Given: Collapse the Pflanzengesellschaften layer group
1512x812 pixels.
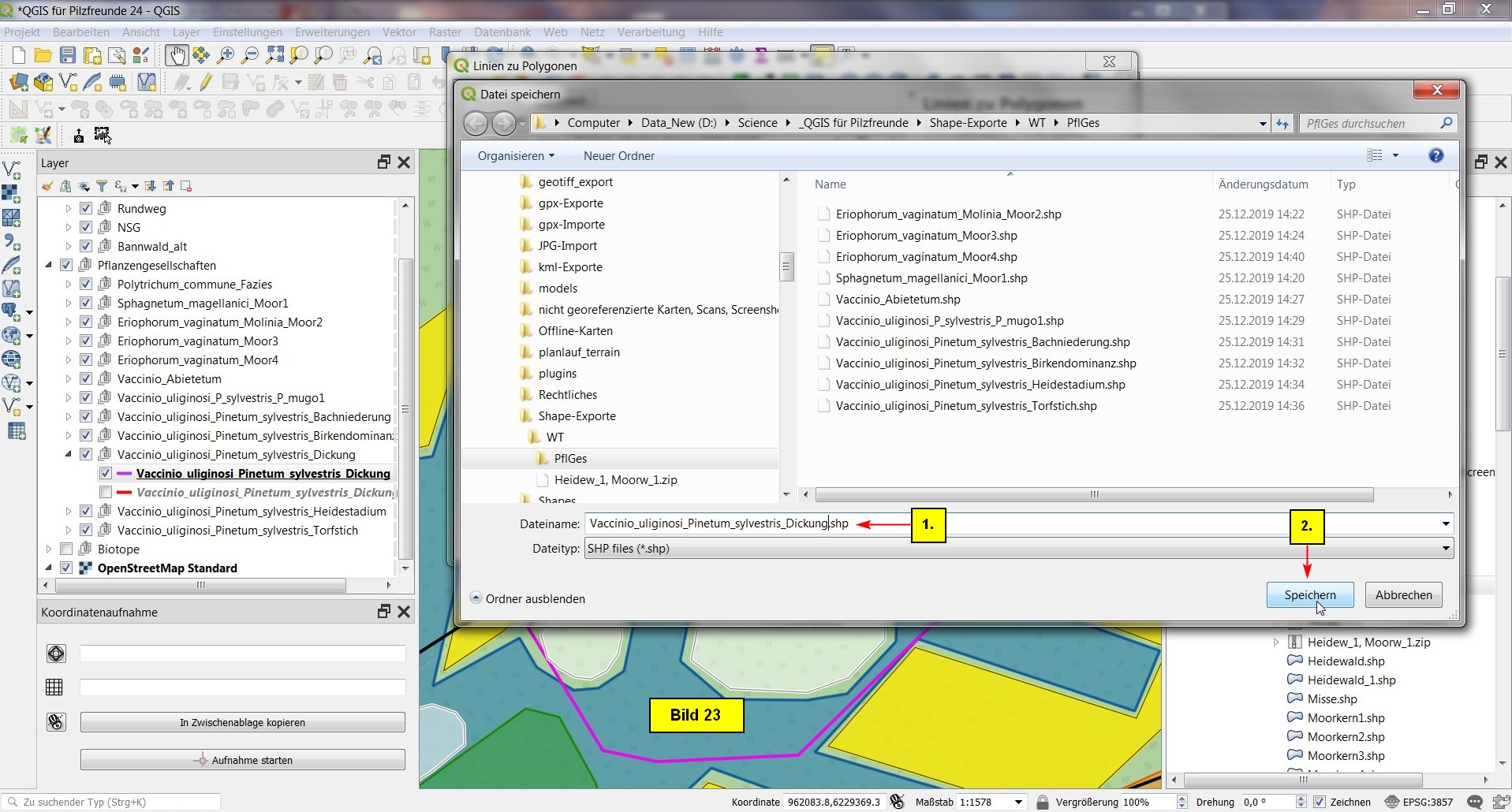Looking at the screenshot, I should 49,266.
